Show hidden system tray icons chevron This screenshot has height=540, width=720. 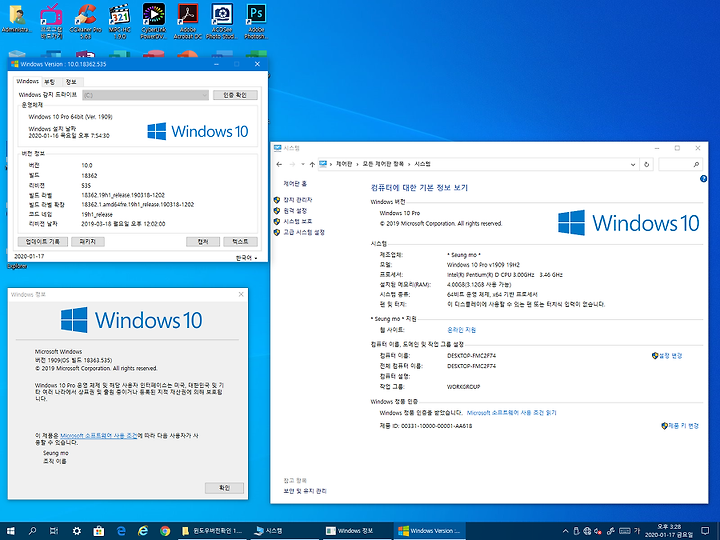click(x=565, y=531)
